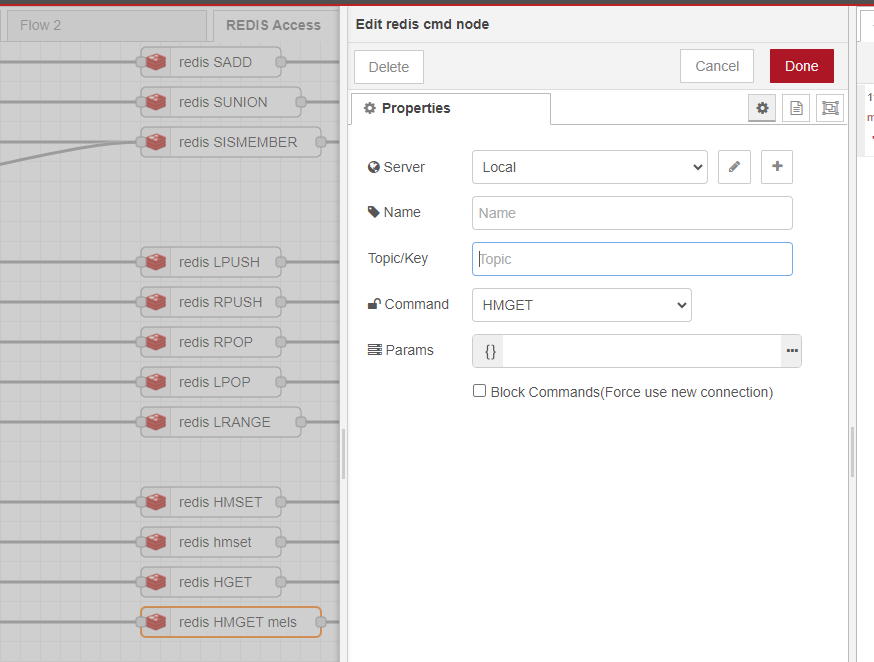
Task: Click the red Done button
Action: (802, 66)
